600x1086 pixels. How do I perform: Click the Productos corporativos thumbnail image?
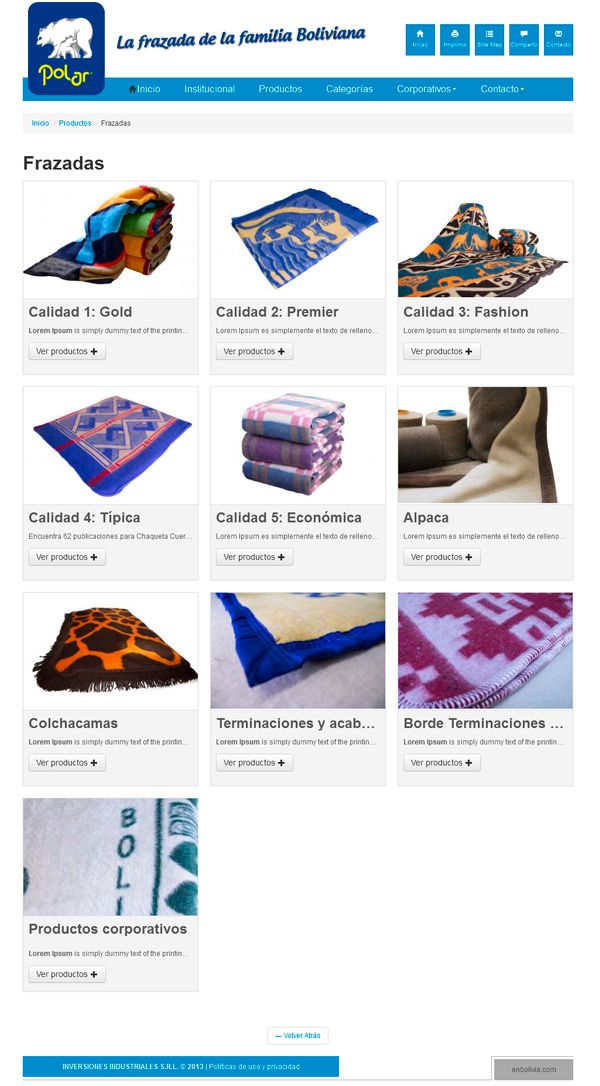111,857
